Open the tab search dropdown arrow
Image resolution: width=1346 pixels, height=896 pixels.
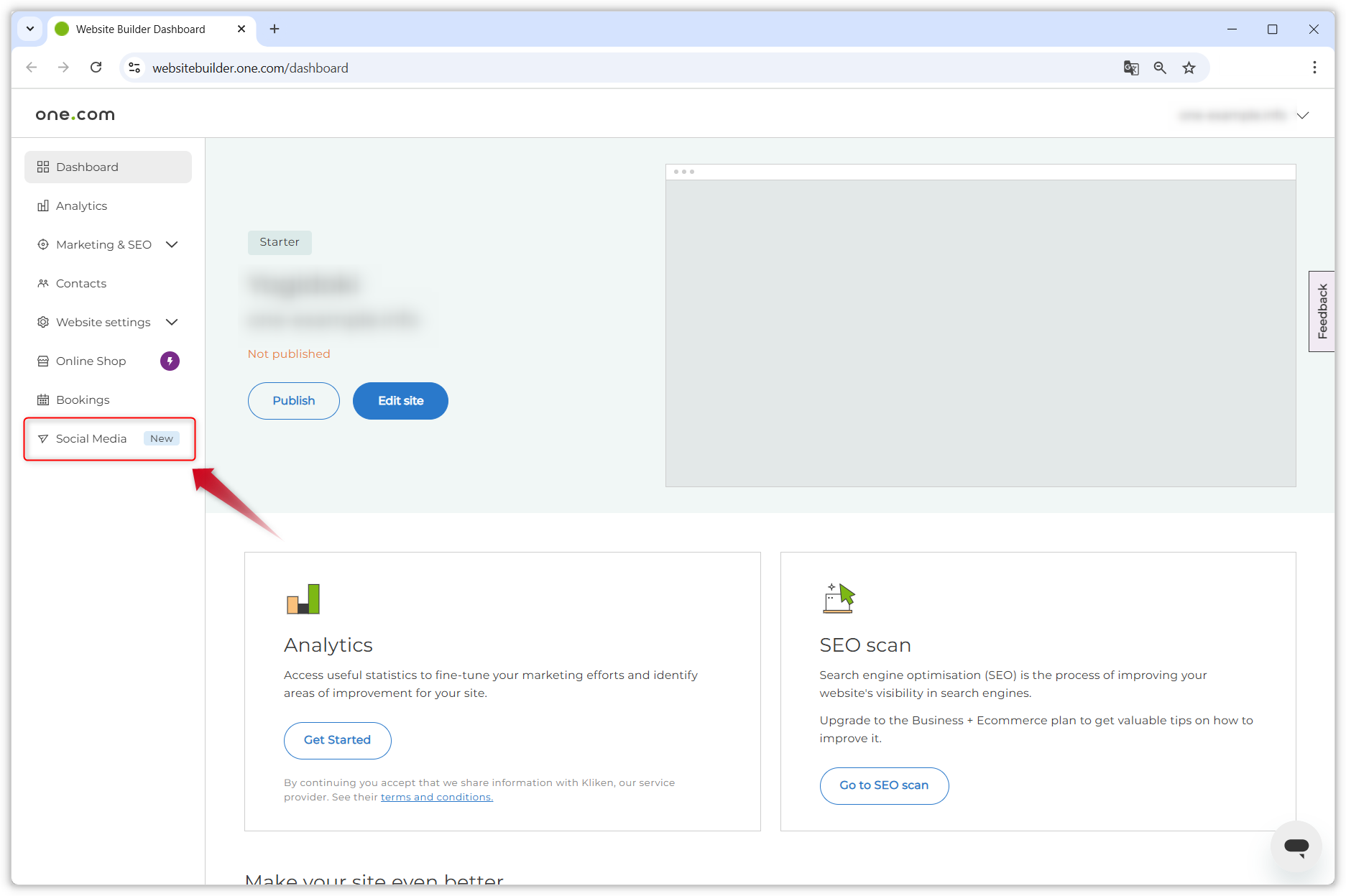30,29
